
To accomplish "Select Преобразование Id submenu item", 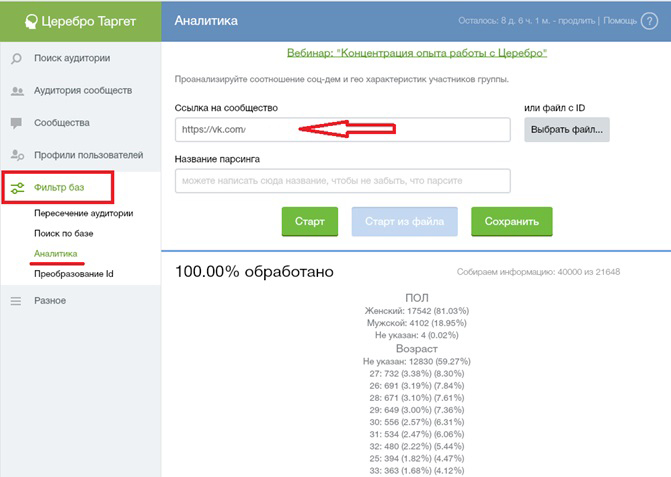I will click(74, 274).
